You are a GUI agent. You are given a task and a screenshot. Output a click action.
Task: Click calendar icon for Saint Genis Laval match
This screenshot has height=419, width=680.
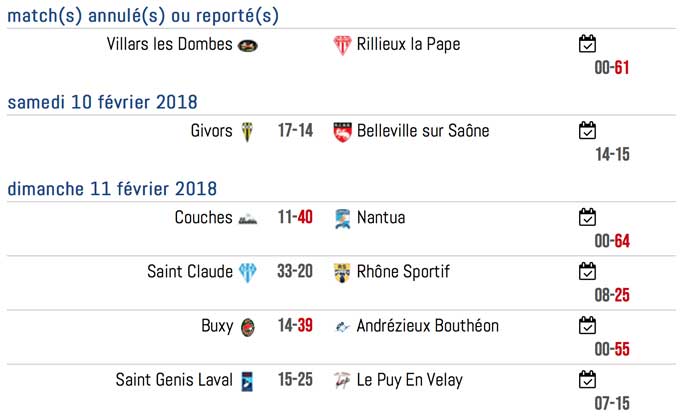[587, 380]
